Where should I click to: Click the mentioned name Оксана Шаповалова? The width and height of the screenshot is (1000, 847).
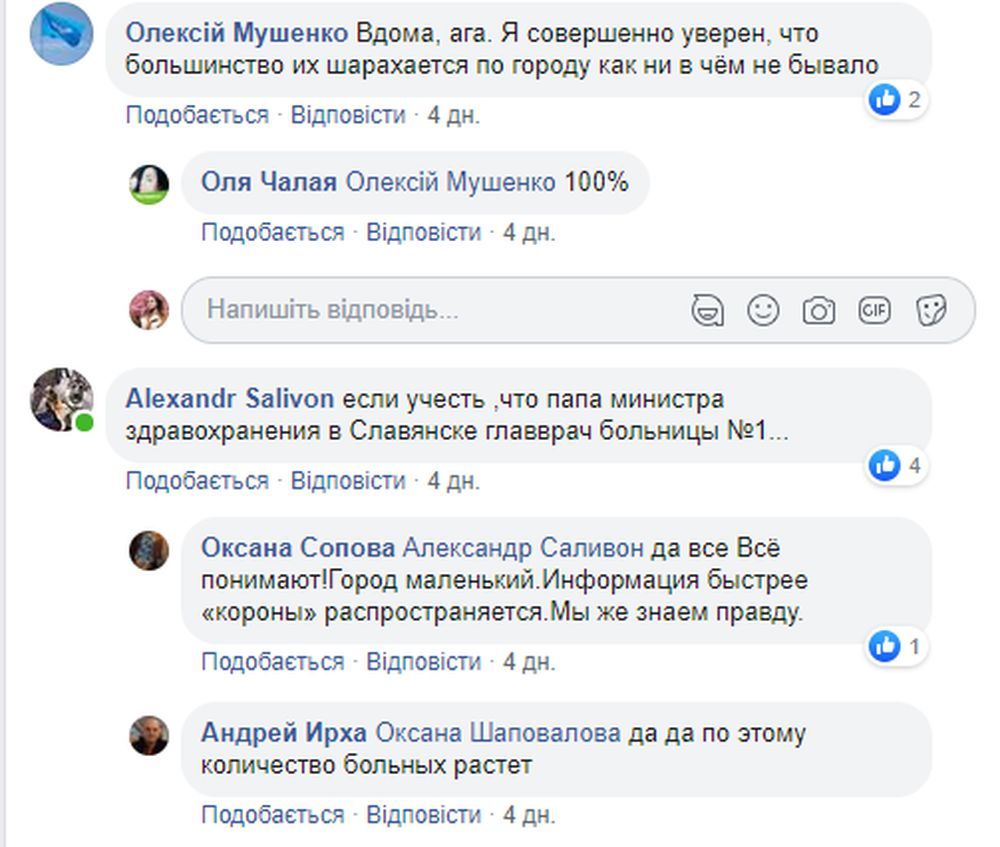click(x=497, y=733)
